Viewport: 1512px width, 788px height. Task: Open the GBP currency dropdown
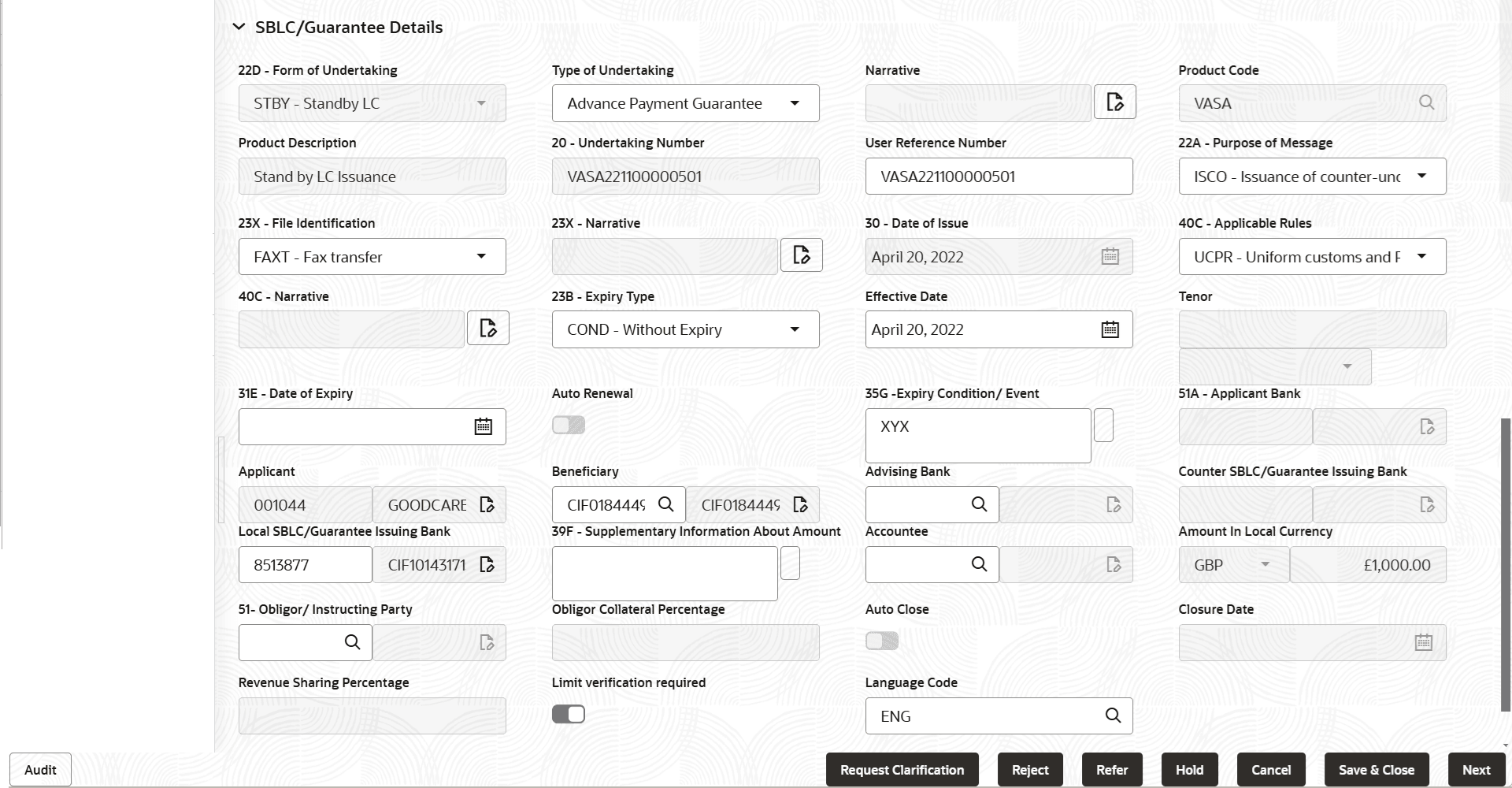(1266, 564)
